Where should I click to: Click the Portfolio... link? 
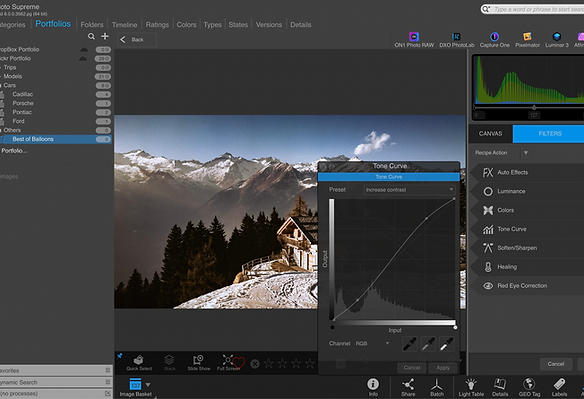14,151
